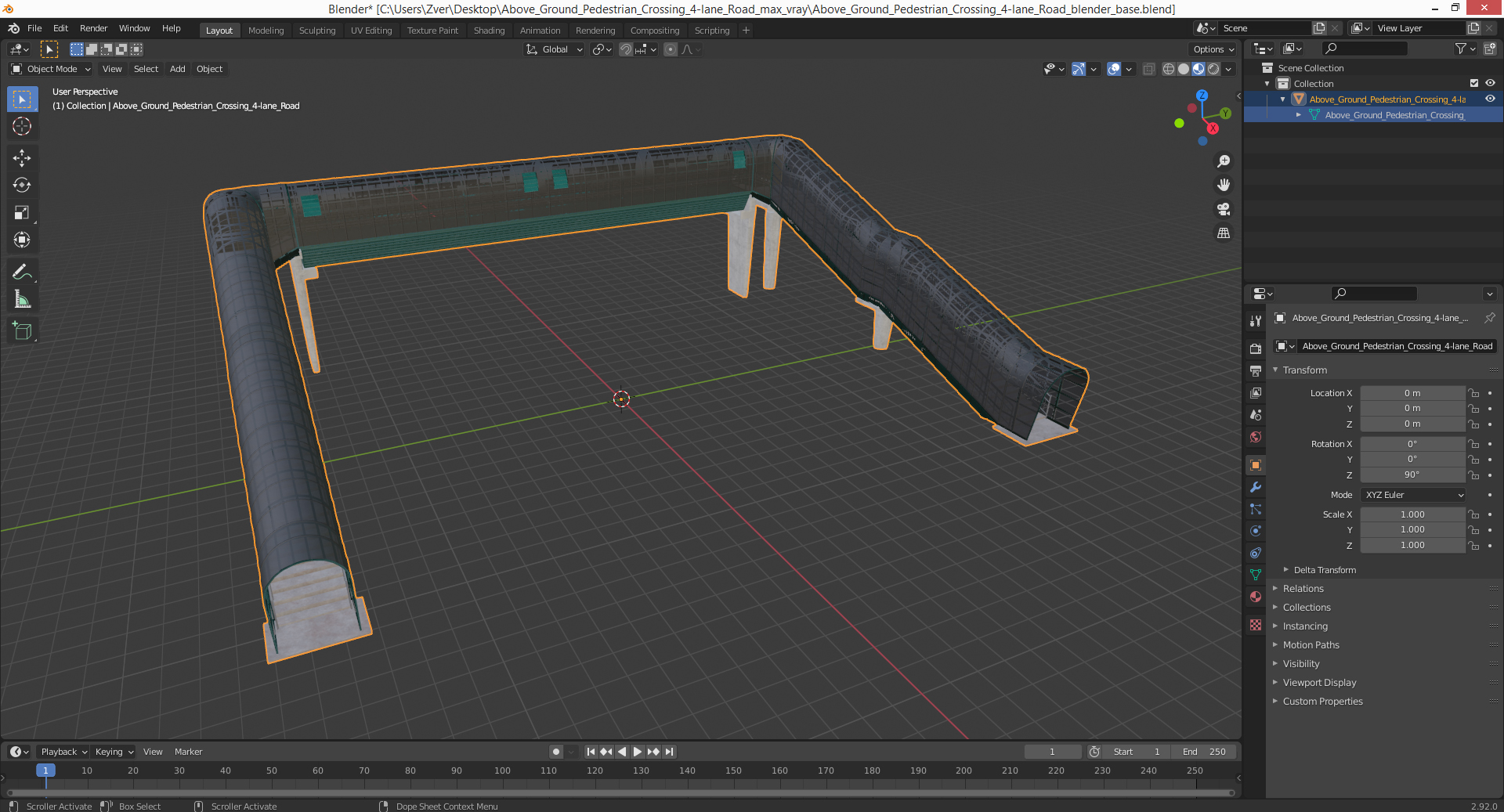
Task: Switch to the Modeling workspace tab
Action: (266, 31)
